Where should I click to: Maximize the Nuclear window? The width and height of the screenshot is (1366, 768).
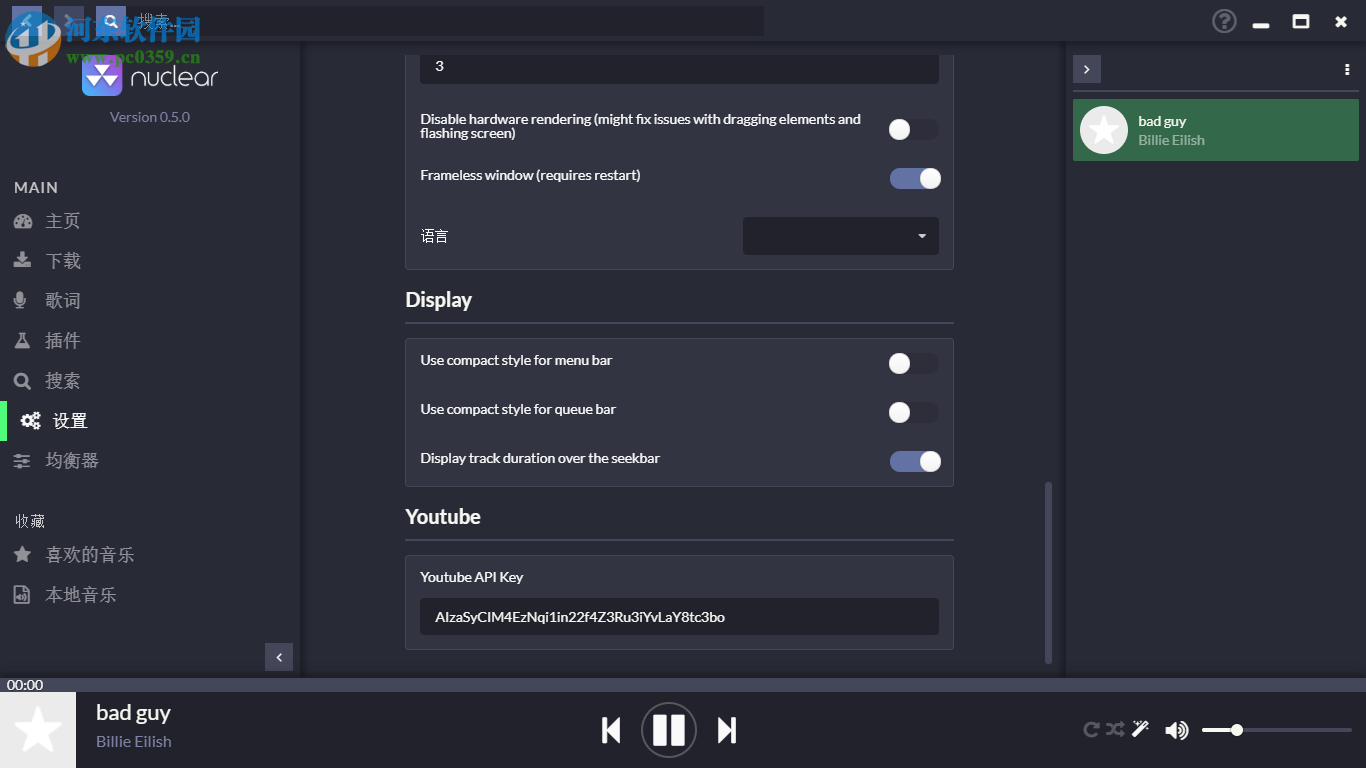[x=1301, y=21]
